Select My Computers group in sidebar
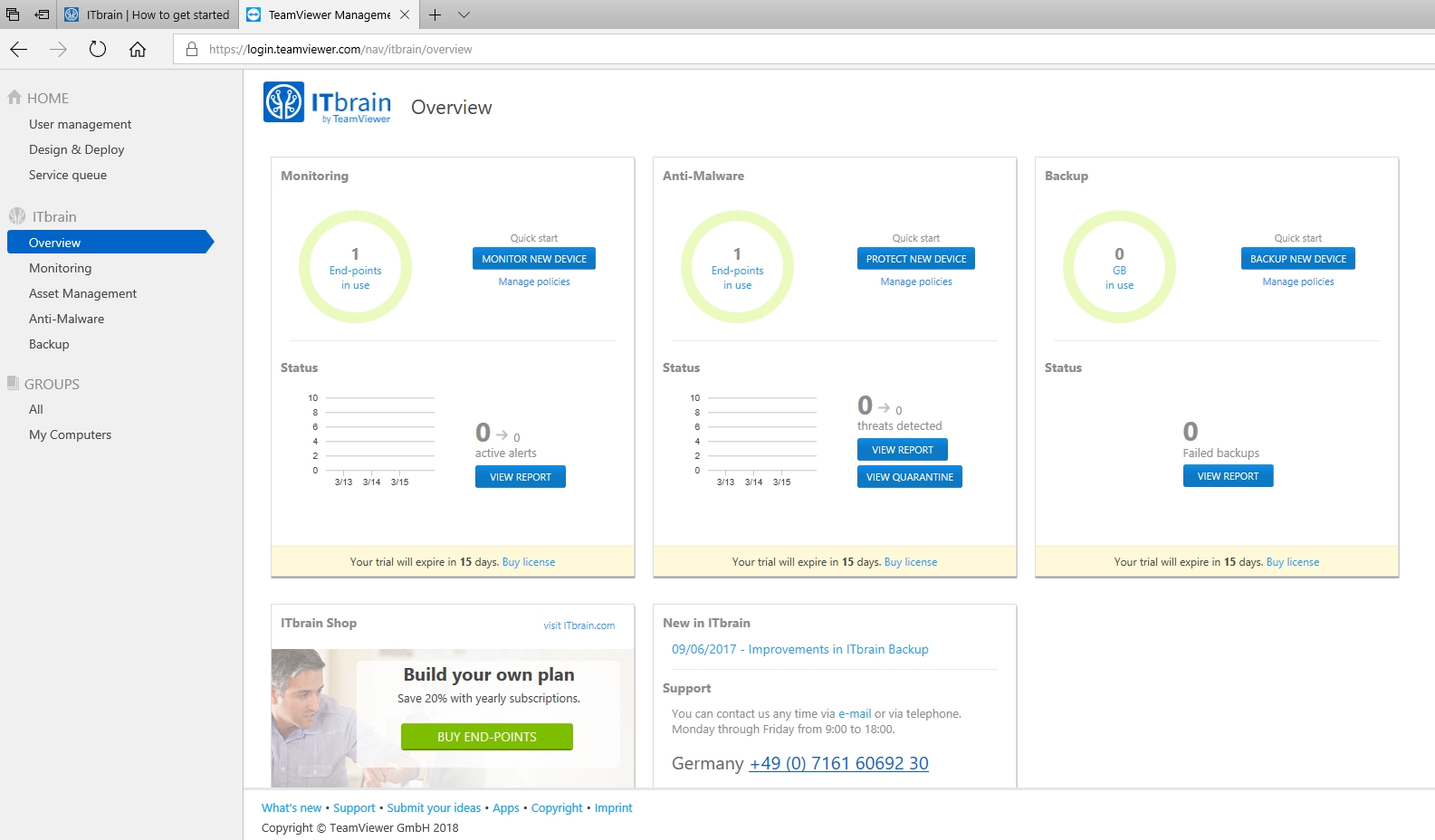 (x=71, y=434)
